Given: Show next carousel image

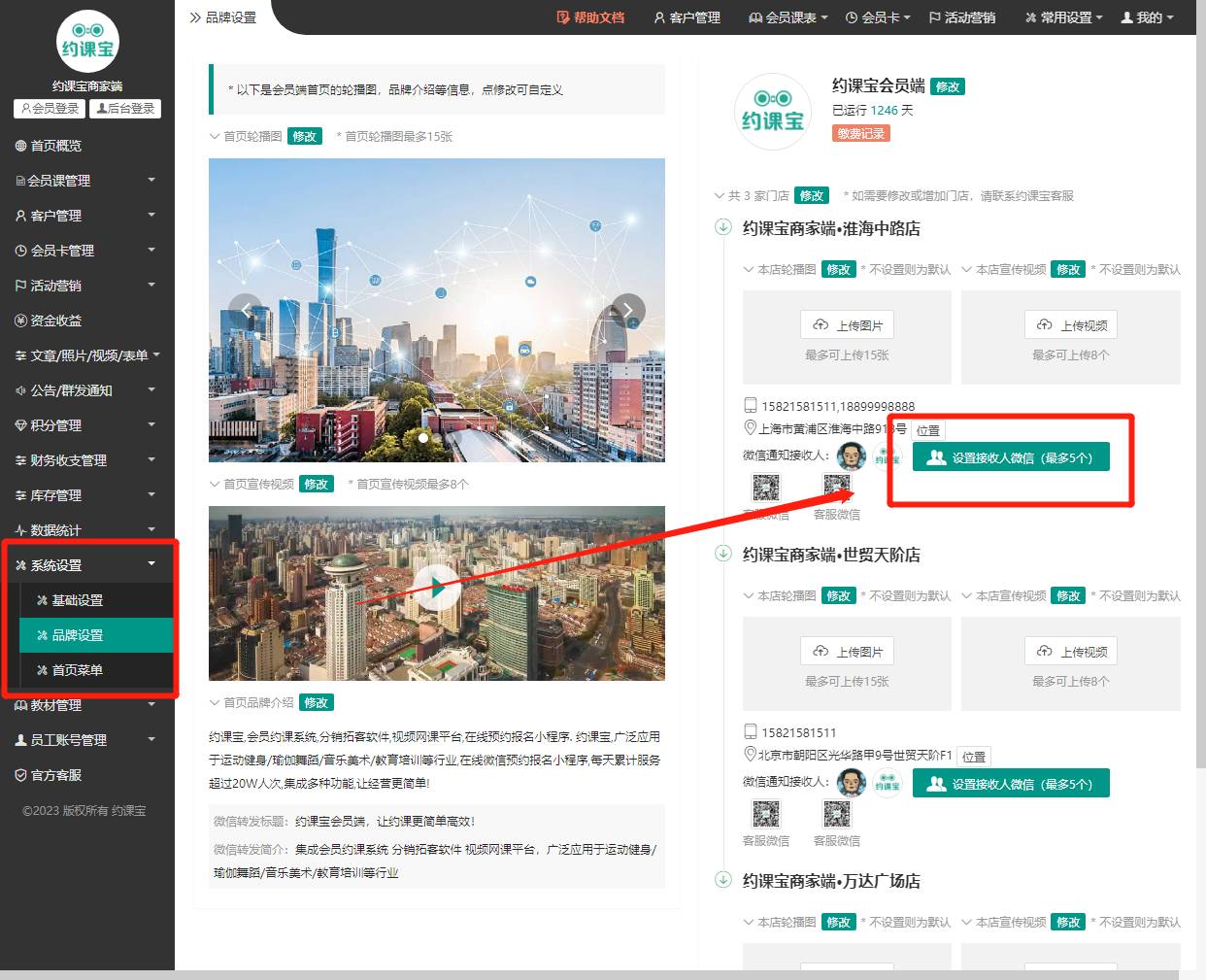Looking at the screenshot, I should tap(628, 311).
